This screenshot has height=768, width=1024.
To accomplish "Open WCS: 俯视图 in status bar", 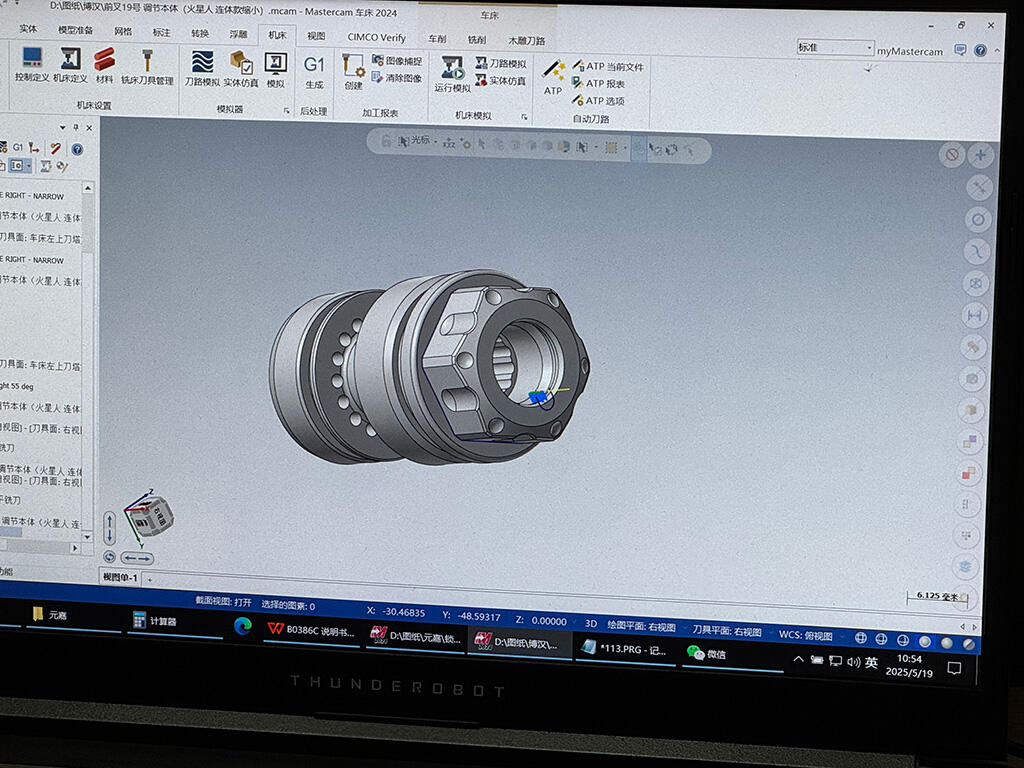I will point(805,635).
